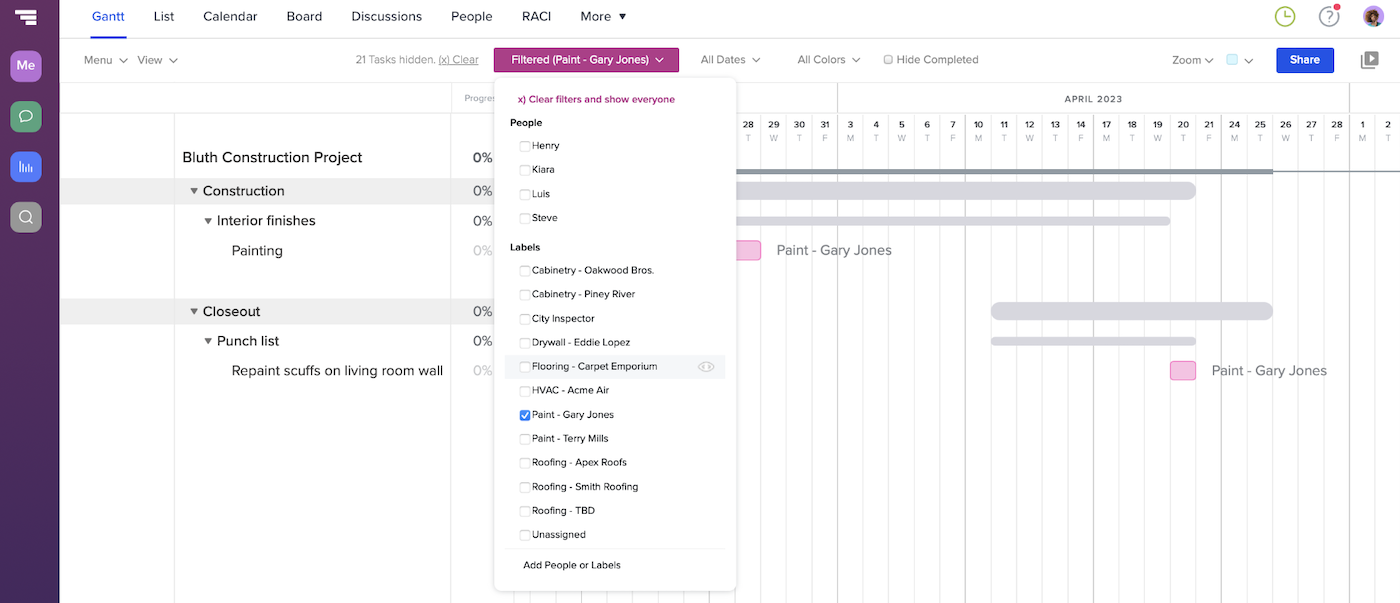Select the gantt chart icon in sidebar

pyautogui.click(x=25, y=166)
